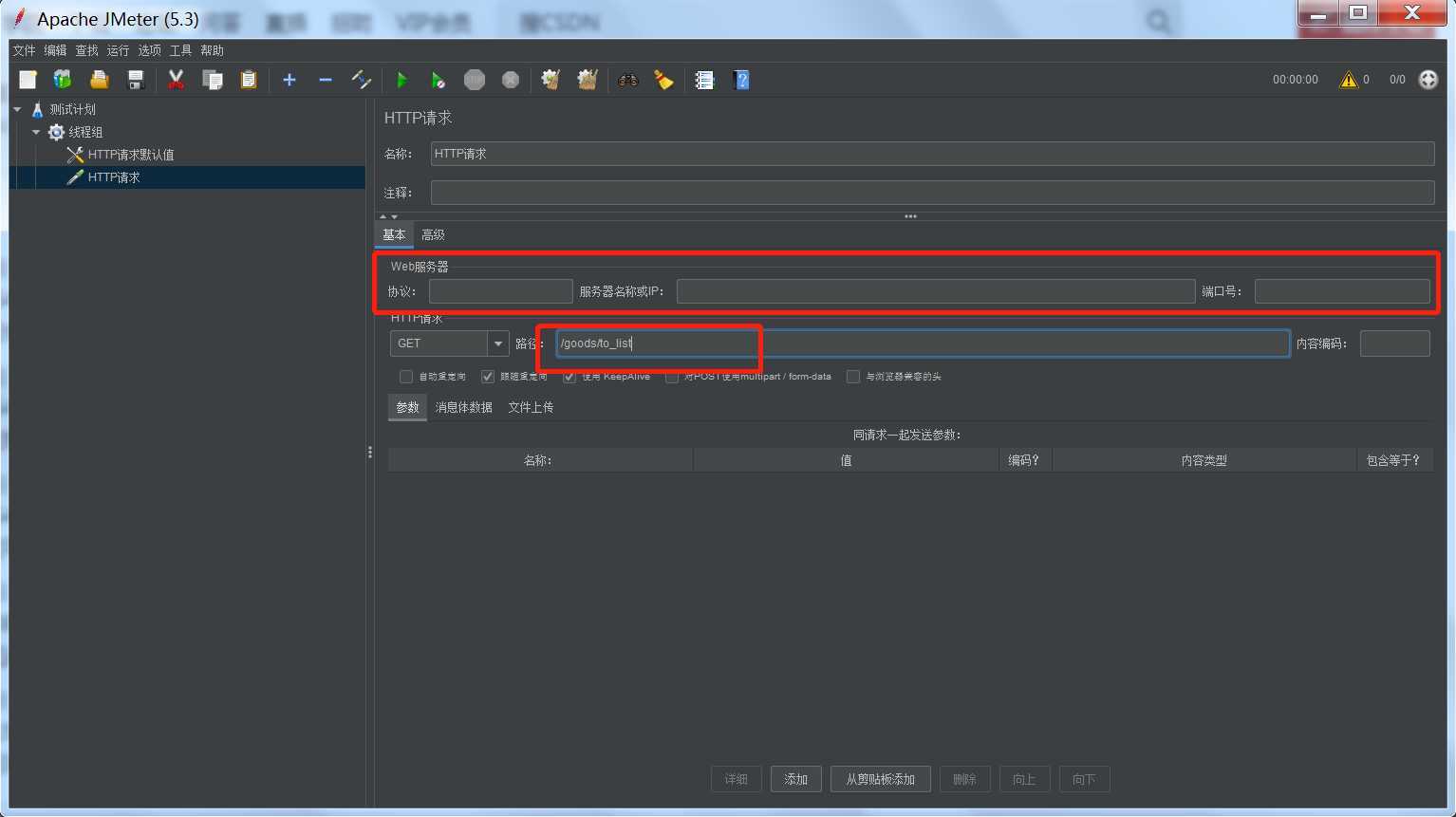This screenshot has width=1456, height=817.
Task: Open the 运行 menu
Action: (x=118, y=50)
